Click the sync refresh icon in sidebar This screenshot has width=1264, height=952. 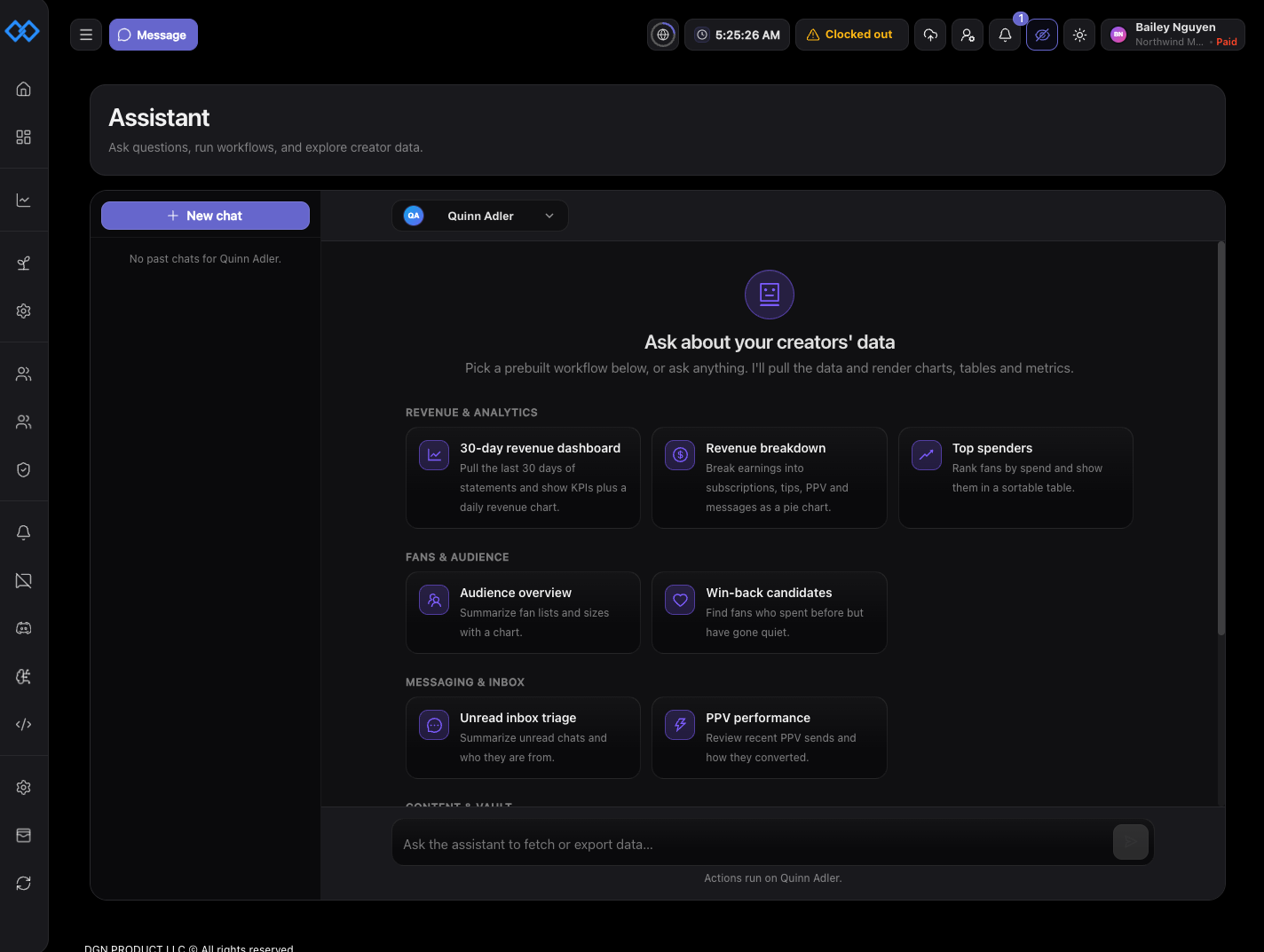(24, 884)
